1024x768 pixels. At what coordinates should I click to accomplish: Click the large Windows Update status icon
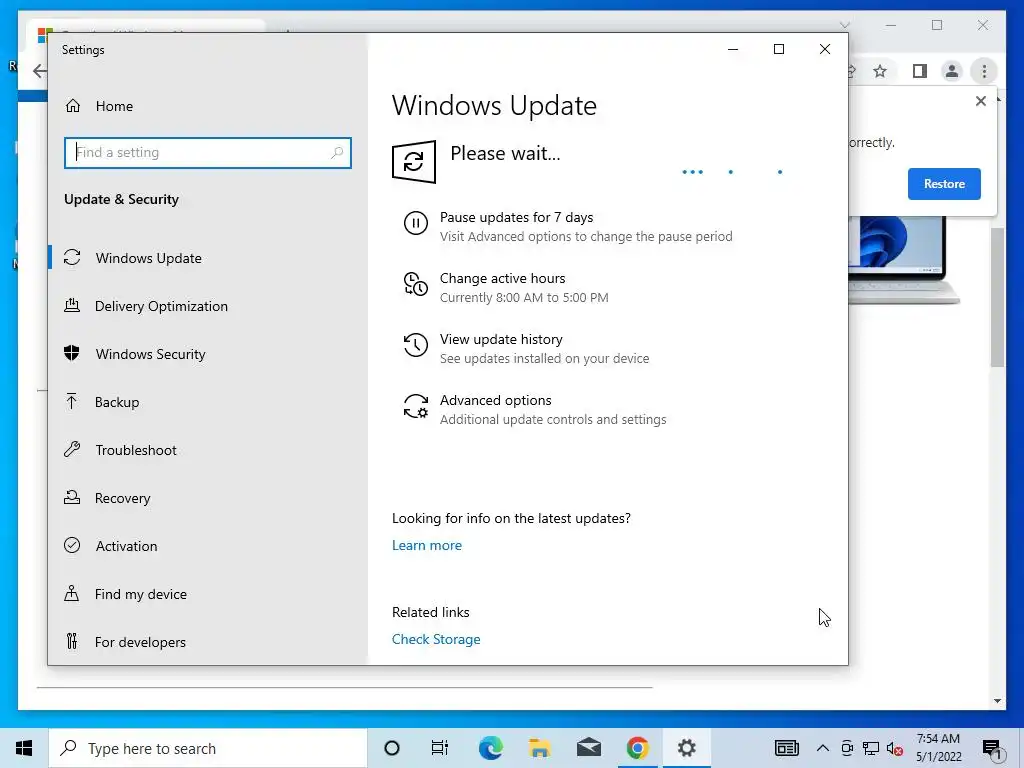414,161
